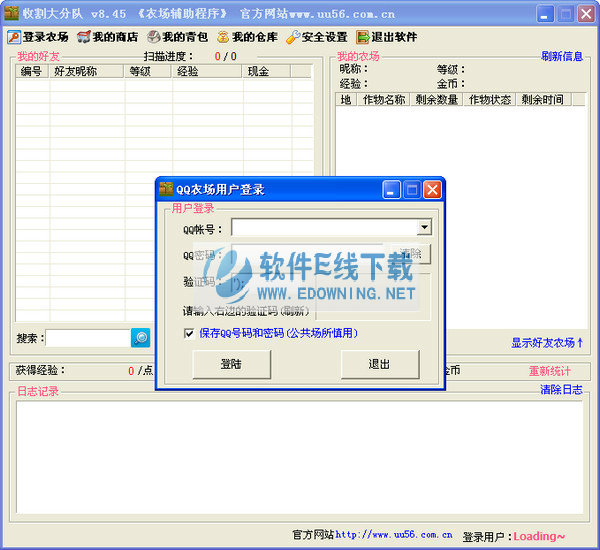
Task: Click the 剩余数量 column header
Action: pyautogui.click(x=437, y=100)
